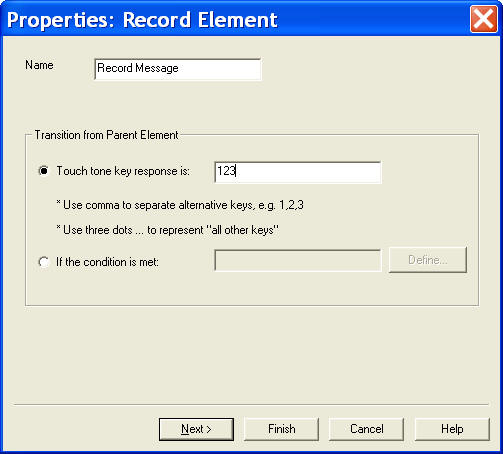Click the comma separator hint text
This screenshot has height=454, width=503.
pos(180,205)
